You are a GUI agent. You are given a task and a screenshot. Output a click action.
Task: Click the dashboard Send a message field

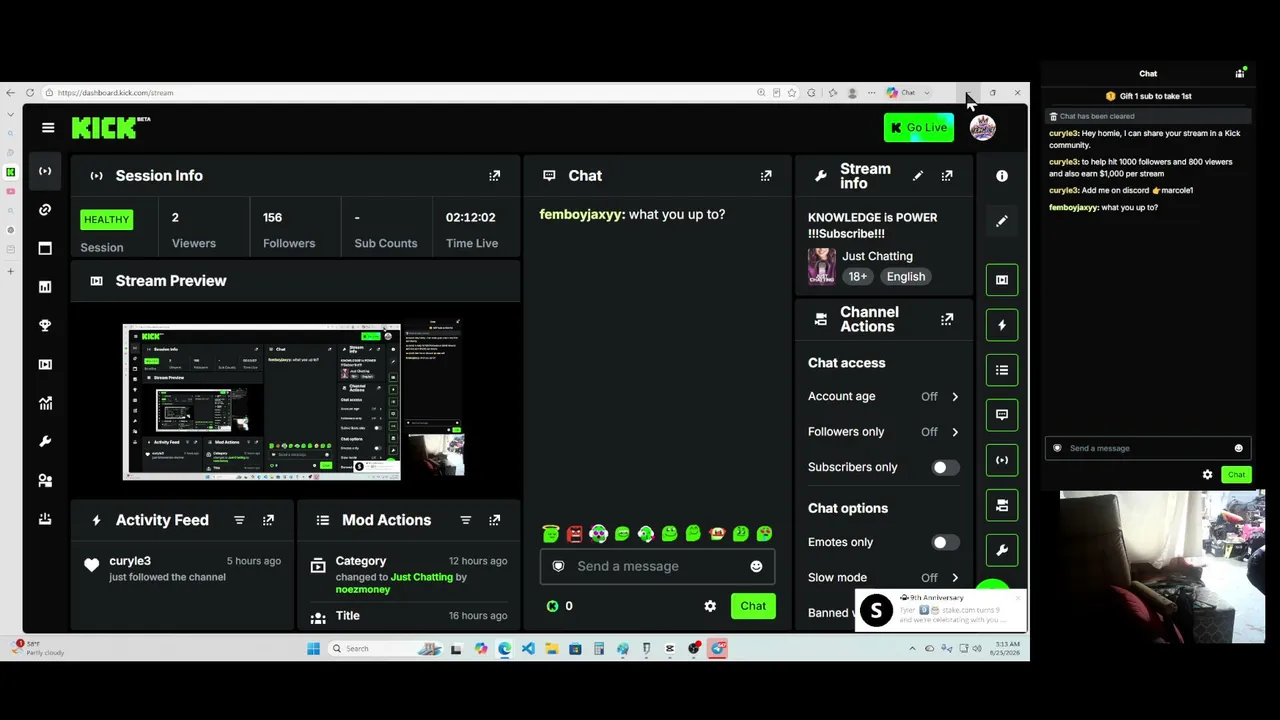(x=658, y=566)
